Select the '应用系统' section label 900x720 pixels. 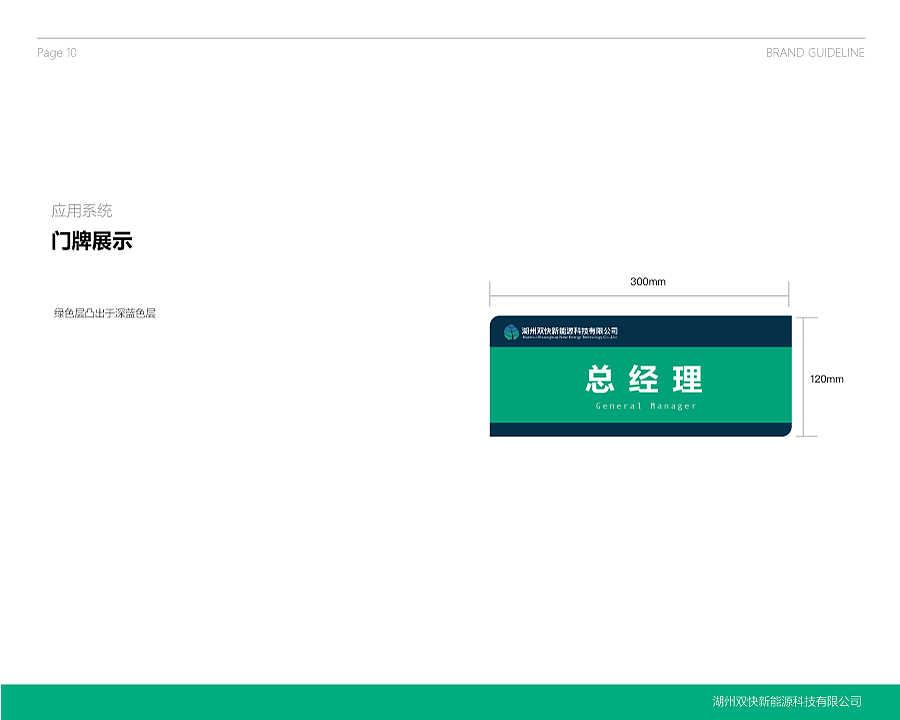coord(82,211)
